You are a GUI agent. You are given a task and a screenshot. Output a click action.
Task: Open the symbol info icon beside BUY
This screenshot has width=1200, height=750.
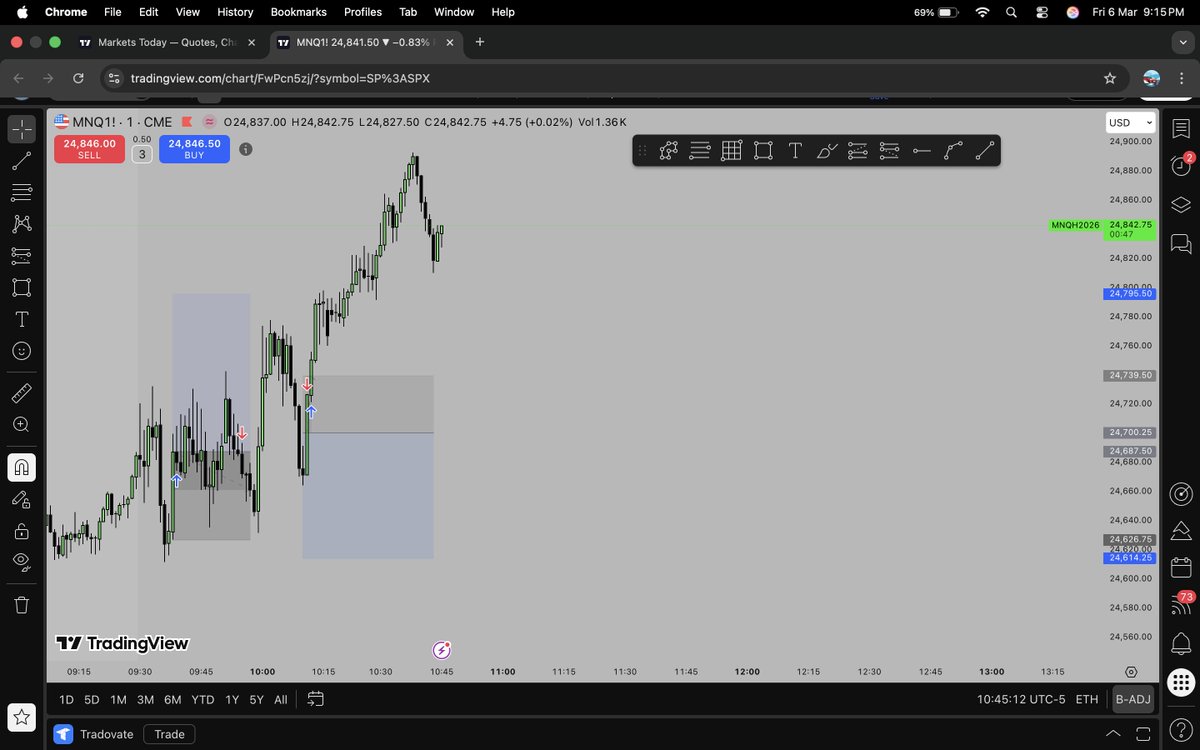[246, 149]
